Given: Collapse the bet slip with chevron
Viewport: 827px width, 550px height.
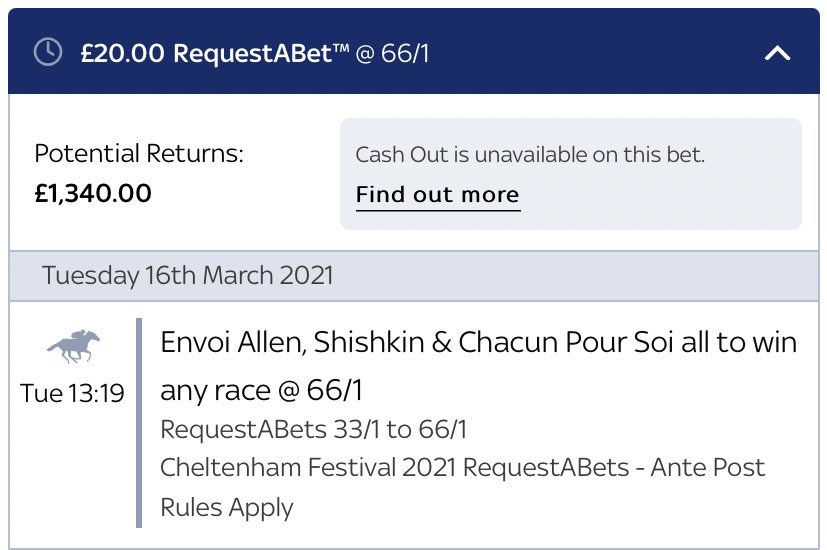Looking at the screenshot, I should tap(777, 53).
